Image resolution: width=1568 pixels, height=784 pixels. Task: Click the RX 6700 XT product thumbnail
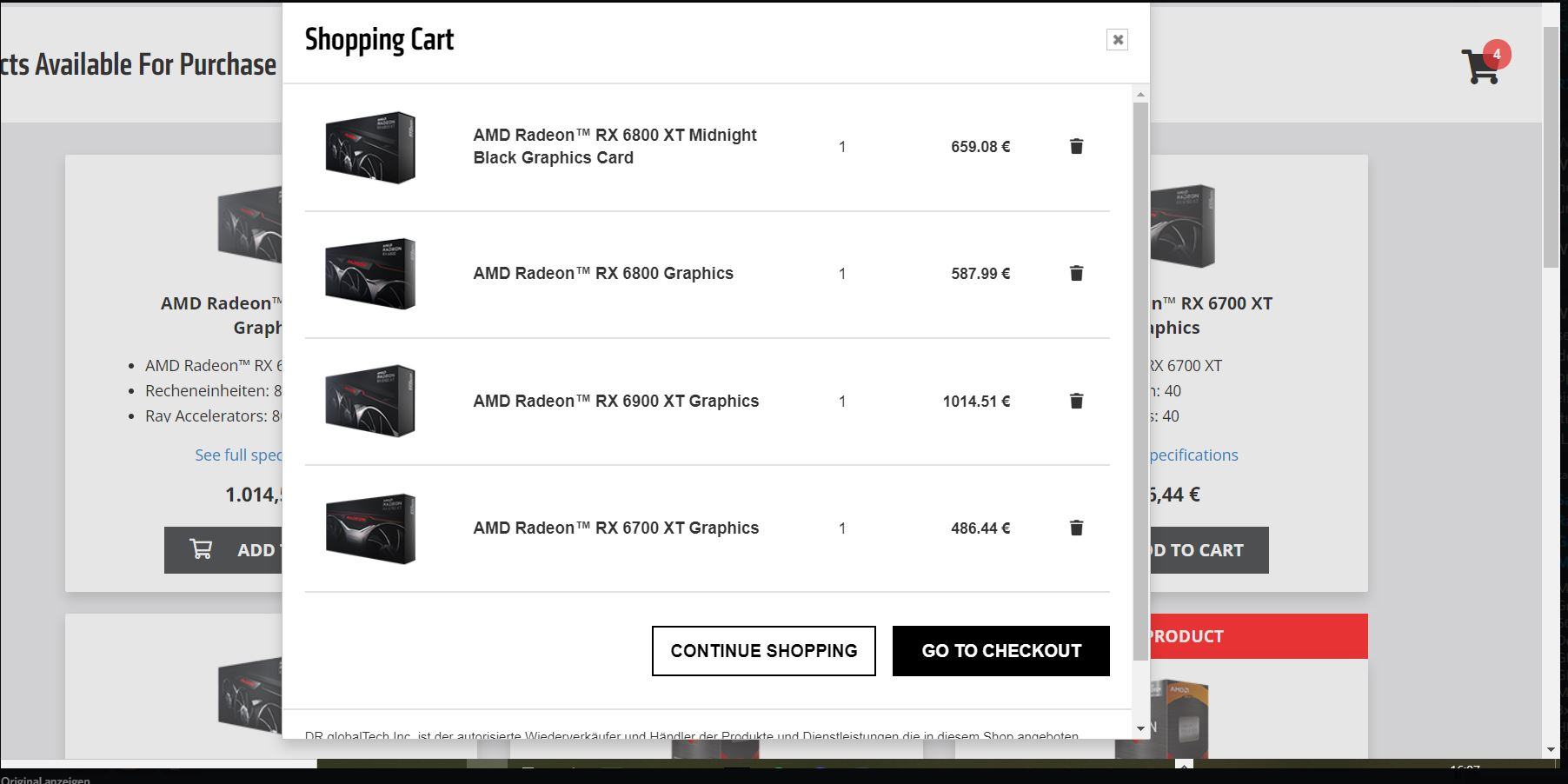pyautogui.click(x=370, y=528)
